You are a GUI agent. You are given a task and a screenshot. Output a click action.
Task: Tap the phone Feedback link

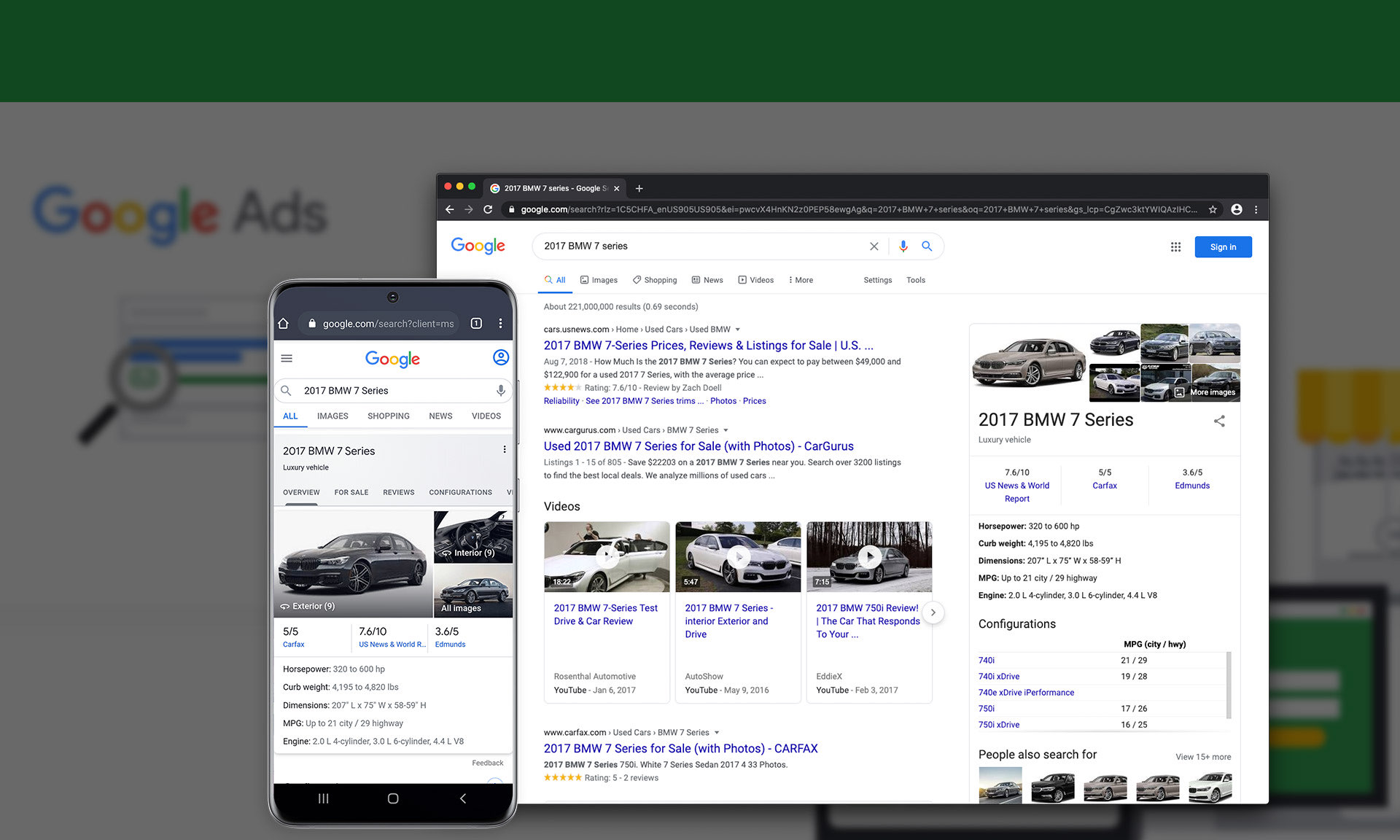(487, 763)
